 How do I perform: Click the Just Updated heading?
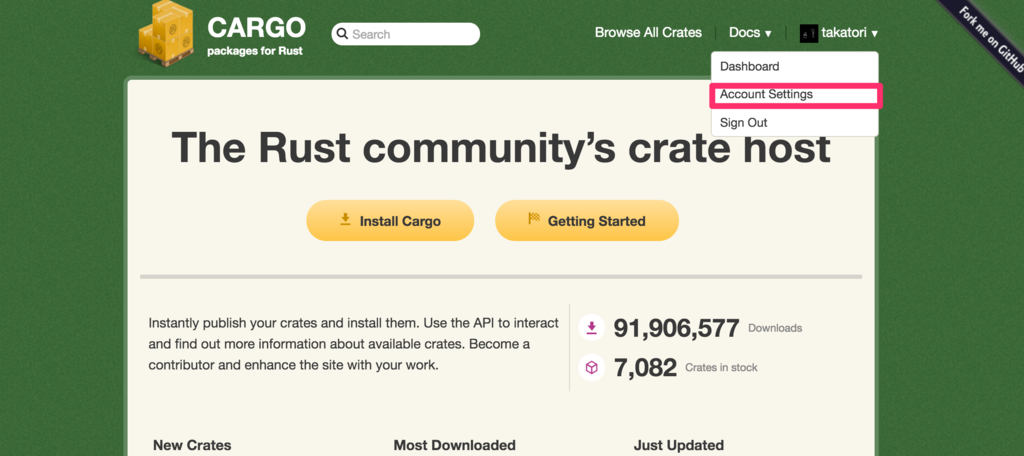tap(679, 446)
